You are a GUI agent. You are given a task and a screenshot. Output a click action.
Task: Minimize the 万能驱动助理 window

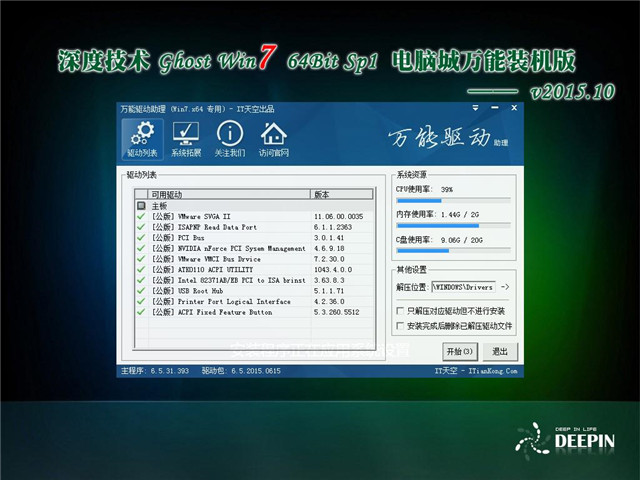pos(495,108)
